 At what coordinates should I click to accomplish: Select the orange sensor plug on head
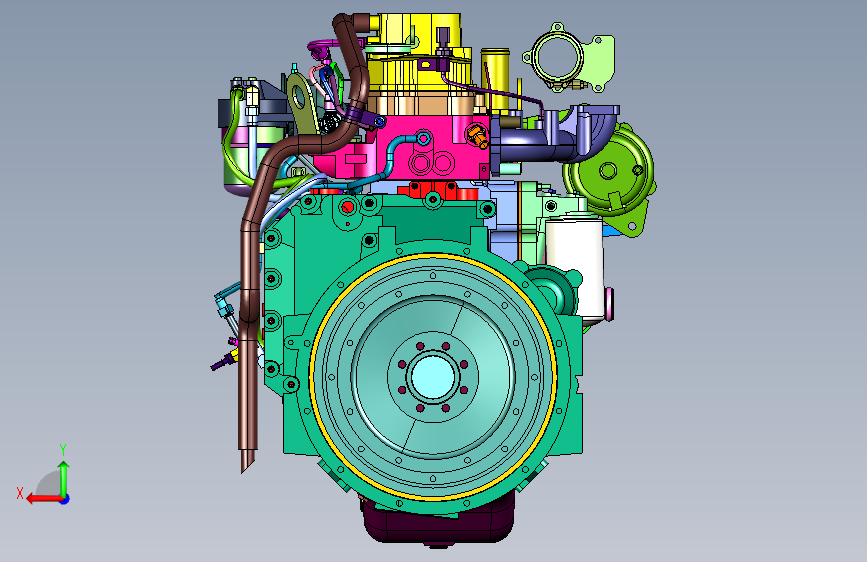pyautogui.click(x=477, y=136)
